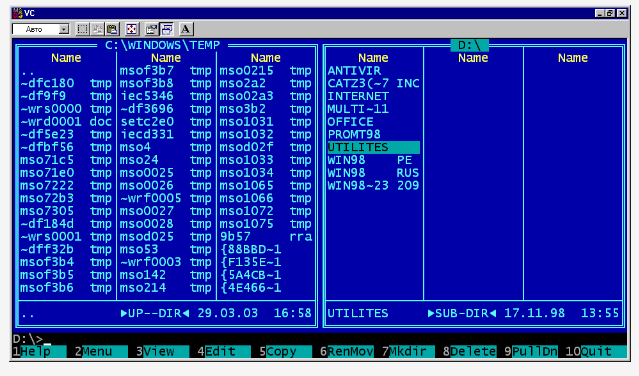Click the C:\WINDOWS\TEMP panel title
639x376 pixels.
tap(162, 45)
